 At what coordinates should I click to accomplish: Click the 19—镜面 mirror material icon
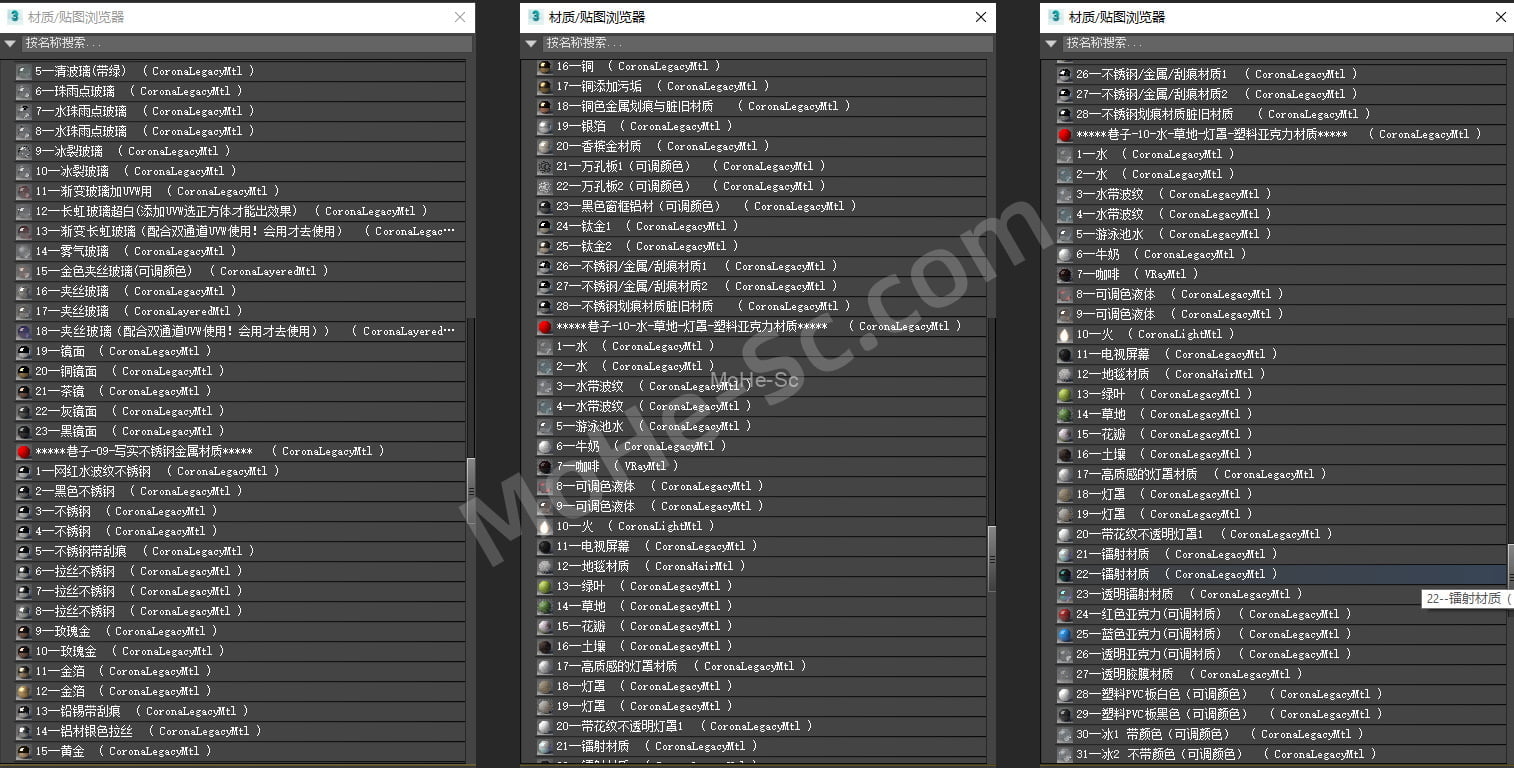click(x=22, y=351)
